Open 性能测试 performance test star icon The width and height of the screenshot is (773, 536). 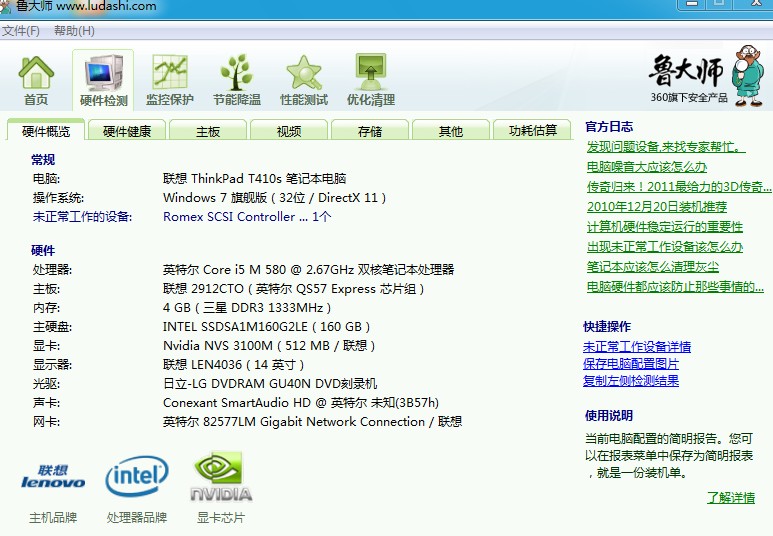tap(304, 81)
